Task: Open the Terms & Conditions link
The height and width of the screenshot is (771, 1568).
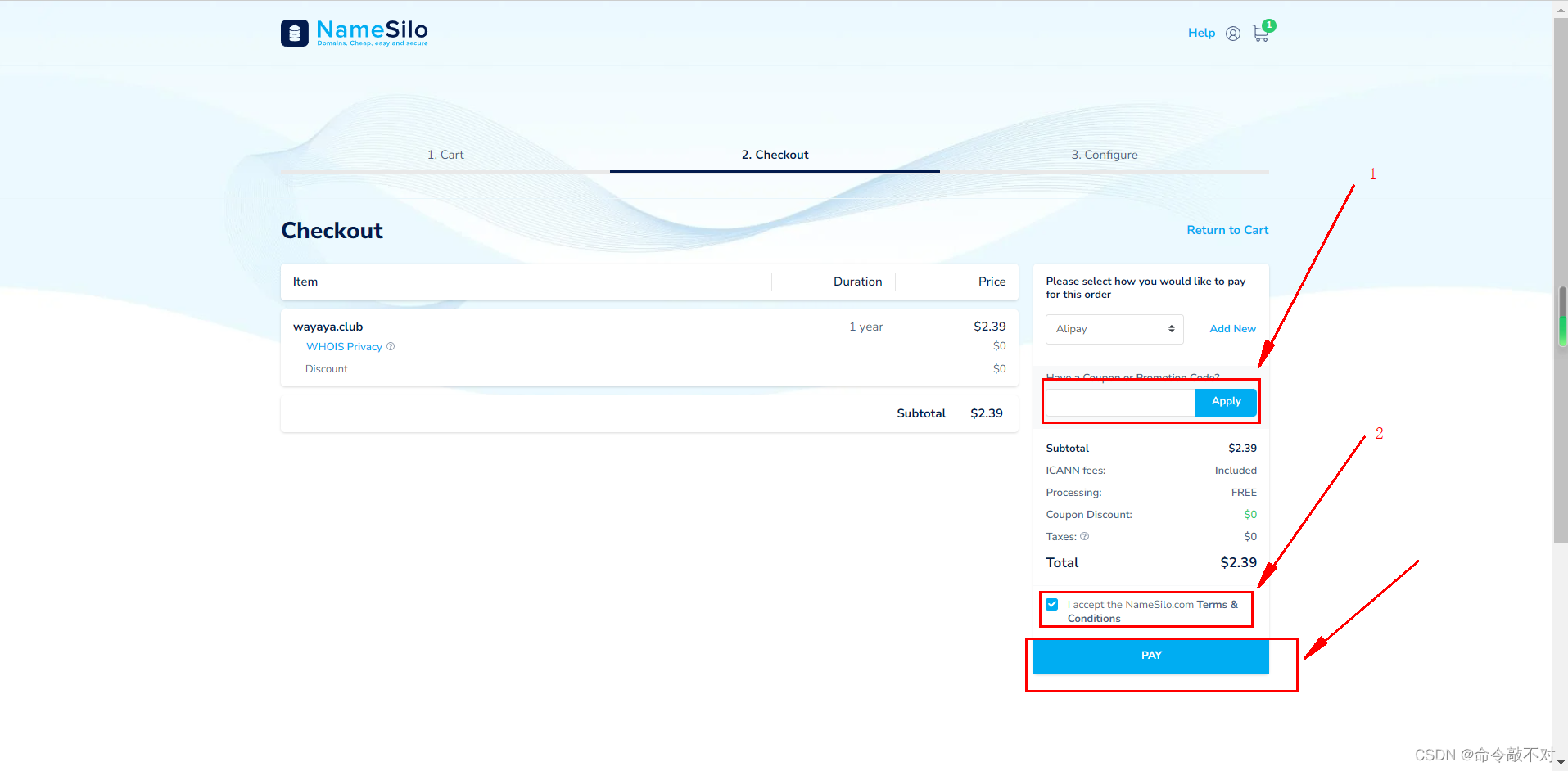Action: [x=1153, y=611]
